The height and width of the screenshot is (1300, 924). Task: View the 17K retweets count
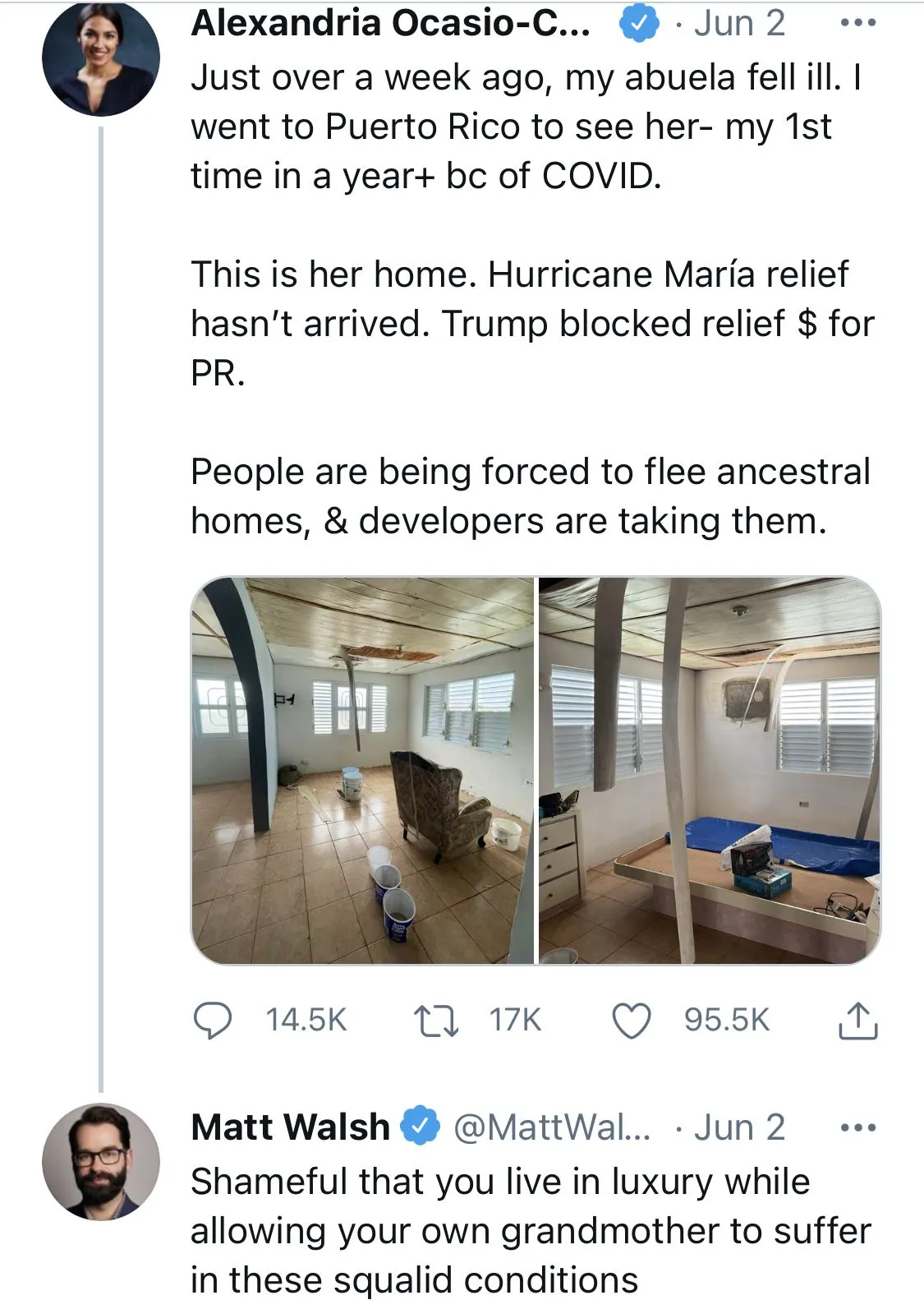pos(515,1021)
